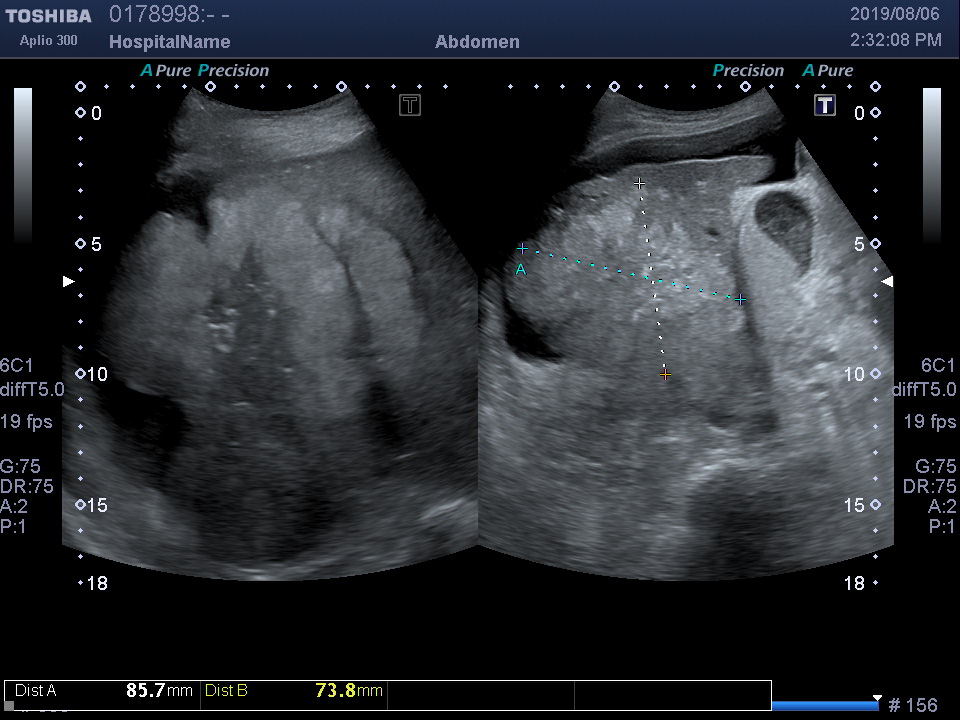Click the left diffT5.0 frequency label
960x720 pixels.
point(32,389)
